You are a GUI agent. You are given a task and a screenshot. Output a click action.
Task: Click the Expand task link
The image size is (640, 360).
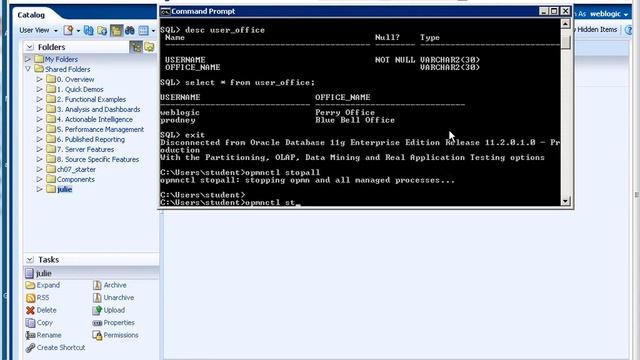(x=48, y=285)
